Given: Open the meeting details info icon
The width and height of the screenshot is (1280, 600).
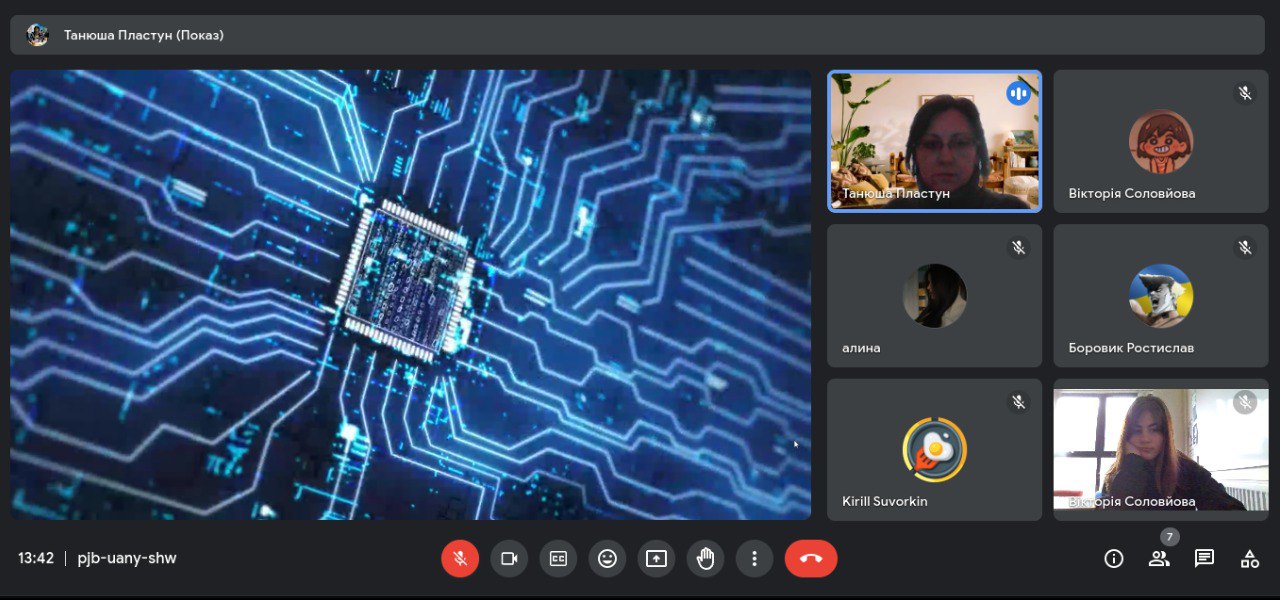Looking at the screenshot, I should (x=1113, y=558).
